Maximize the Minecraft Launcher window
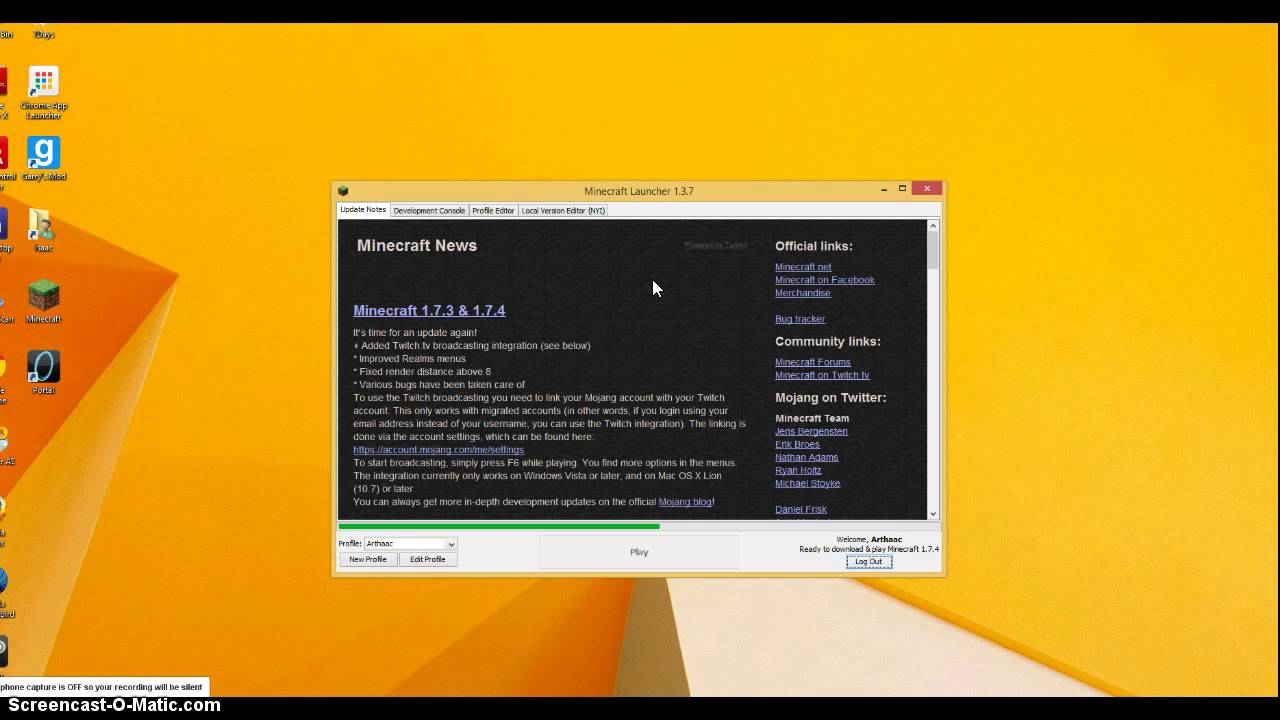This screenshot has height=720, width=1280. 902,189
